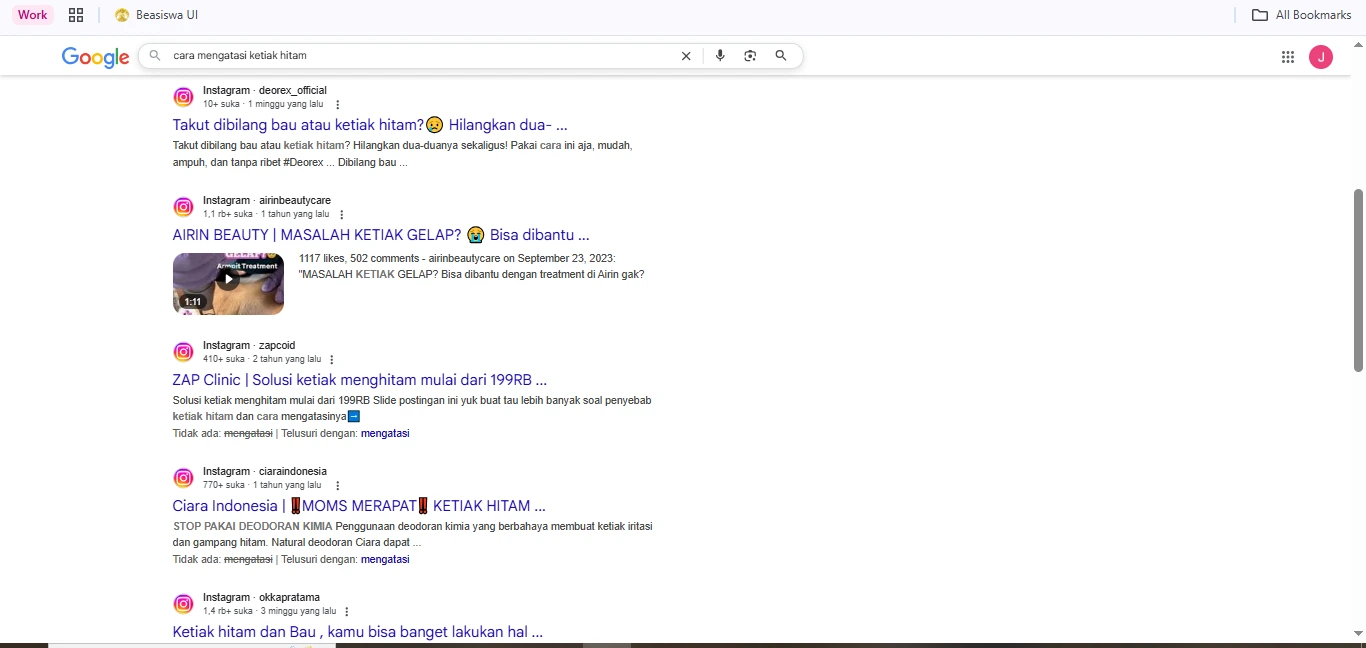
Task: Open 'Takut dibilang bau atau ketiak hitam' result
Action: 370,125
